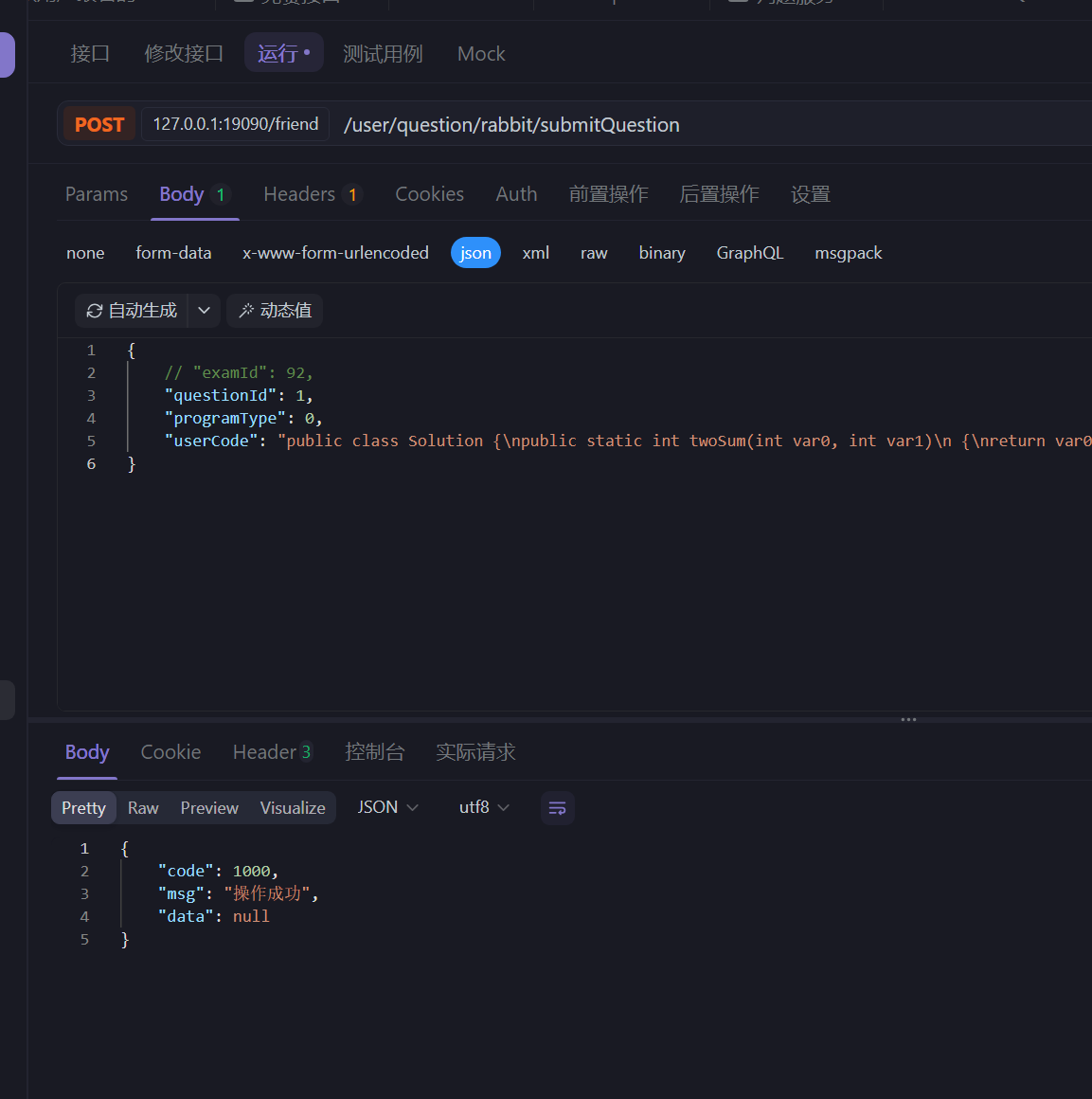
Task: Click the "code": 1000 response line
Action: coord(218,872)
